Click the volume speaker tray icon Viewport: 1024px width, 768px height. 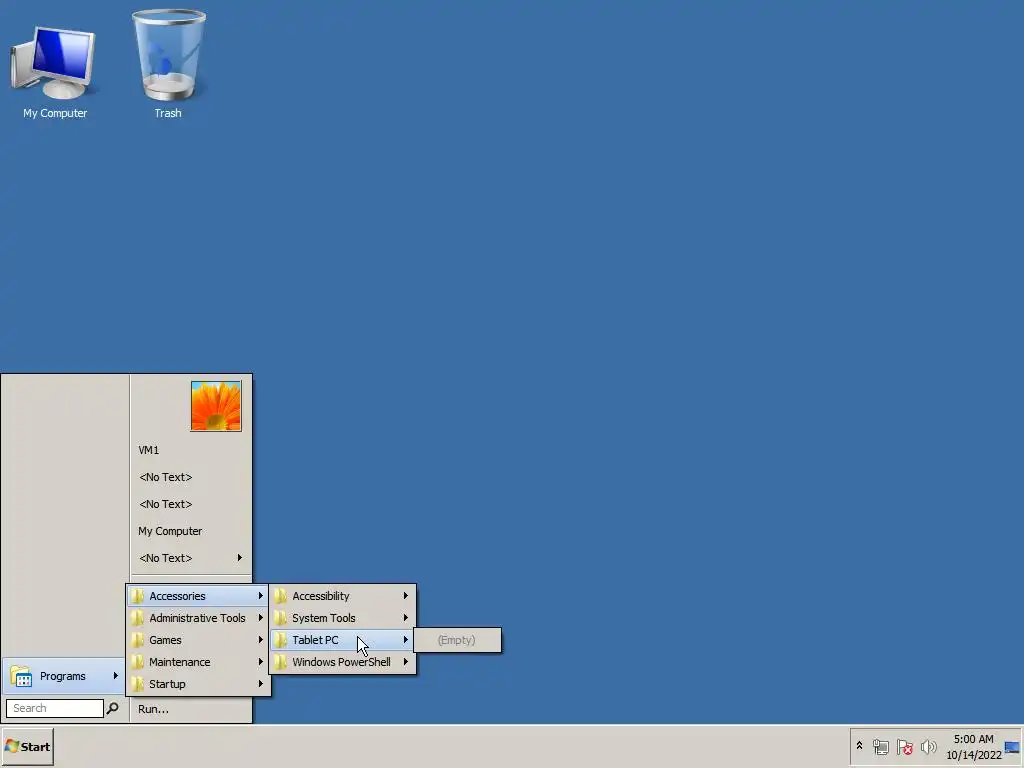pos(928,746)
